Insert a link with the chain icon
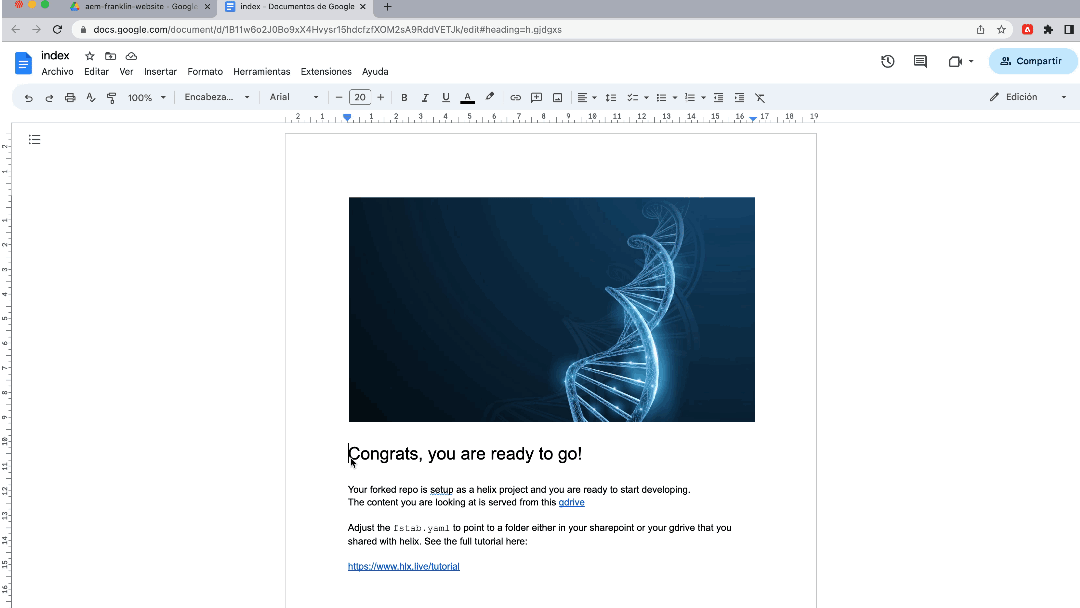This screenshot has height=608, width=1080. (x=516, y=98)
